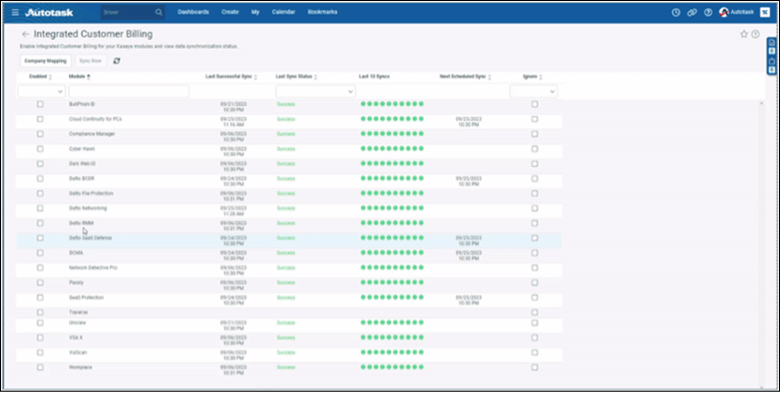Sort by Module column arrow

89,77
